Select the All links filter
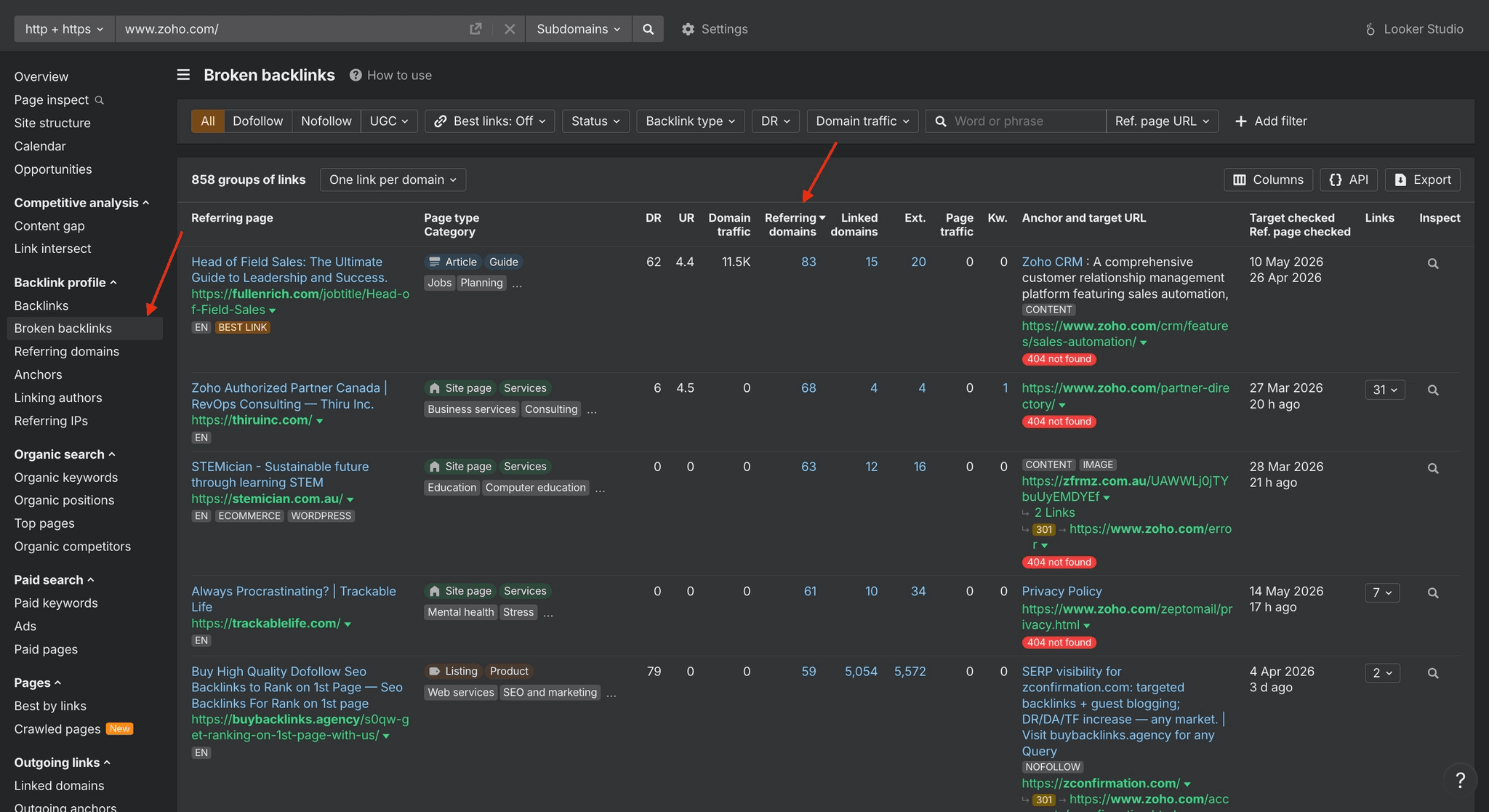 point(208,121)
